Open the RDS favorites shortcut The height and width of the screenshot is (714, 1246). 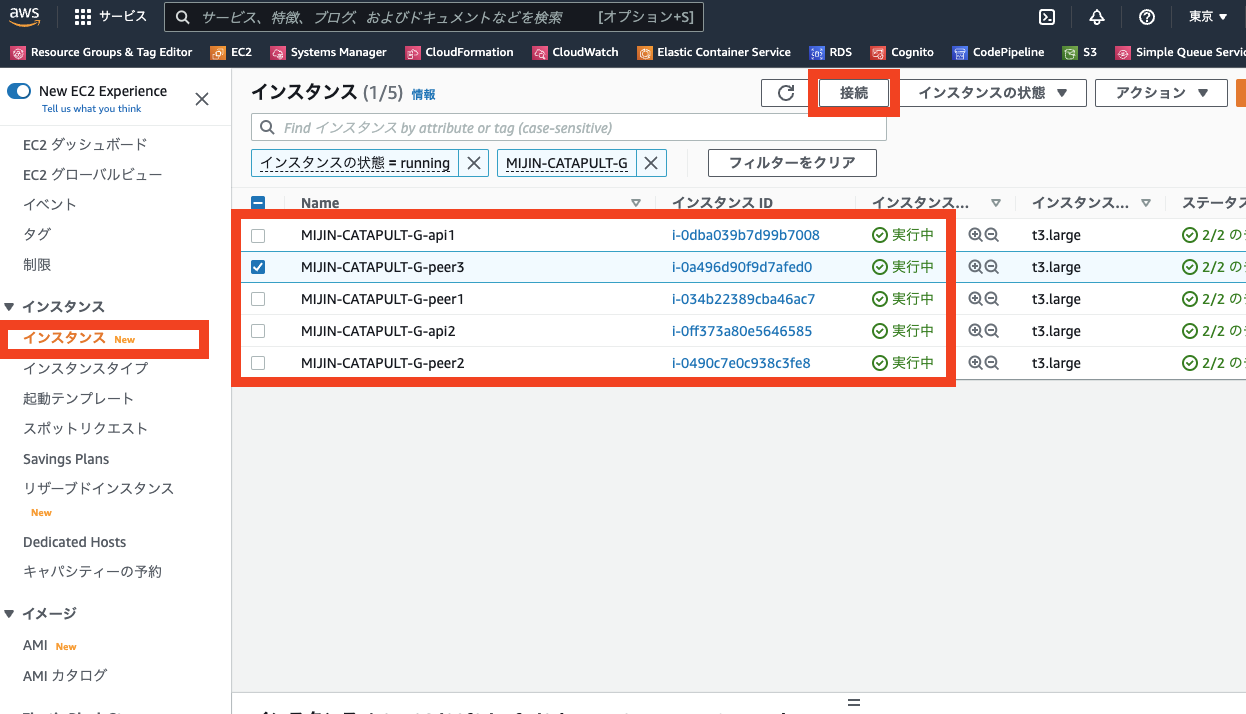click(830, 52)
